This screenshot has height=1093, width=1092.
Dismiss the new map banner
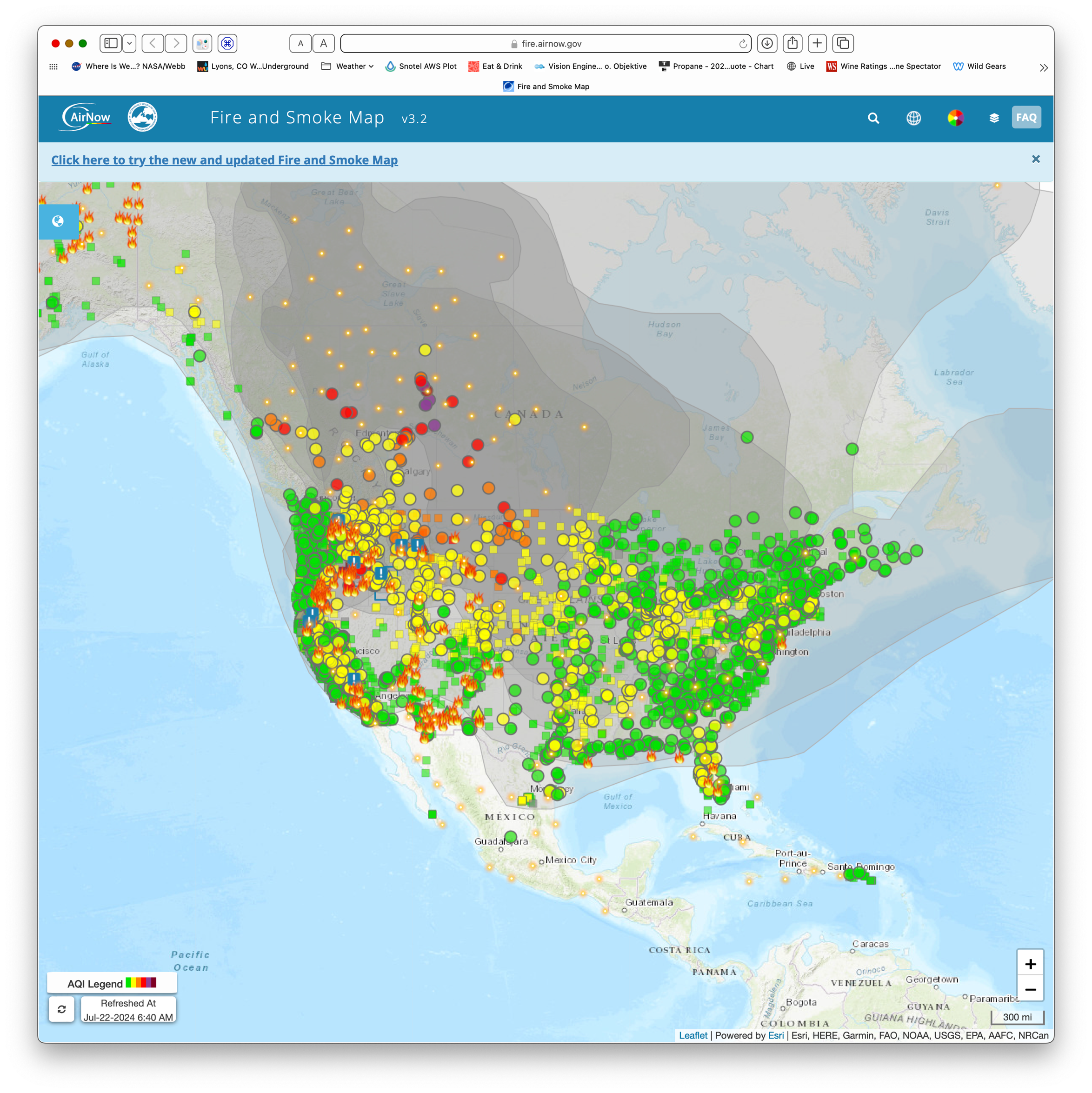(x=1035, y=159)
